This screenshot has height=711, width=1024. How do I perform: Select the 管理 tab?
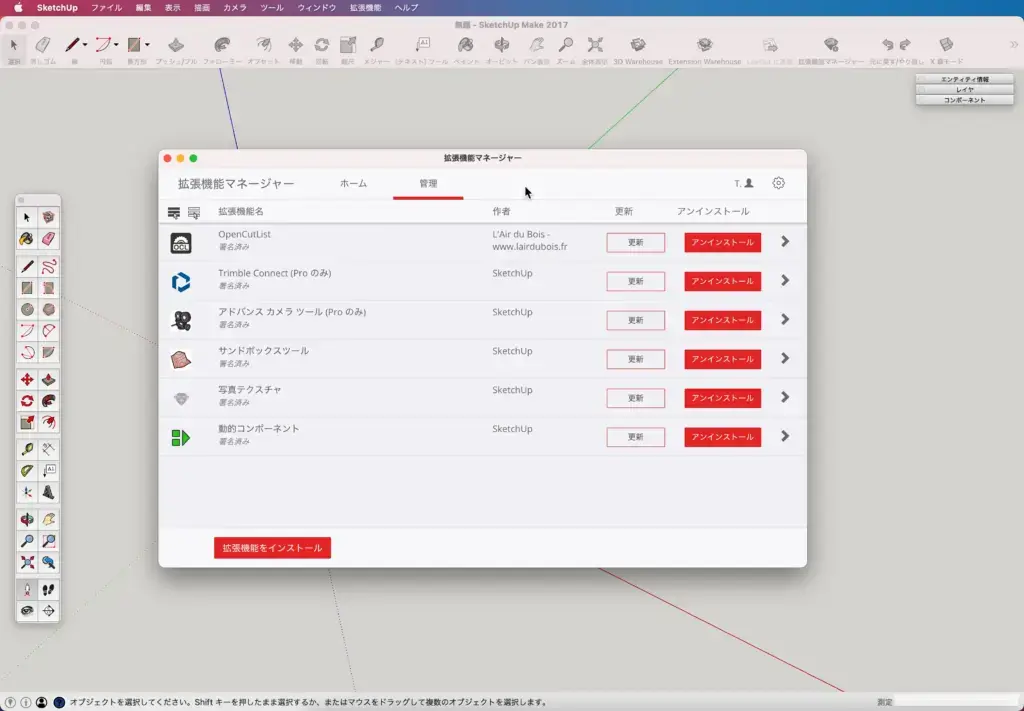click(x=428, y=183)
